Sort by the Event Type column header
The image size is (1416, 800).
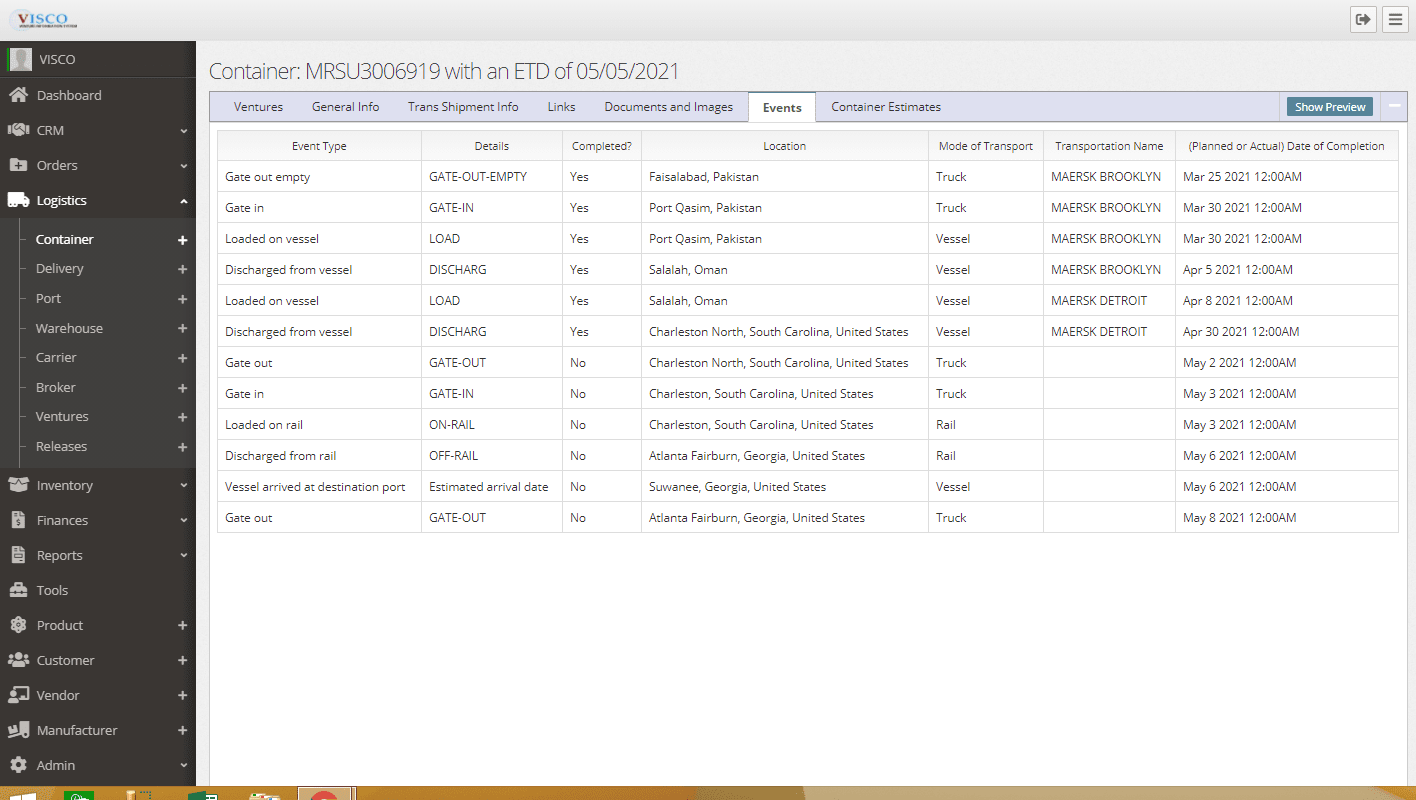tap(319, 146)
